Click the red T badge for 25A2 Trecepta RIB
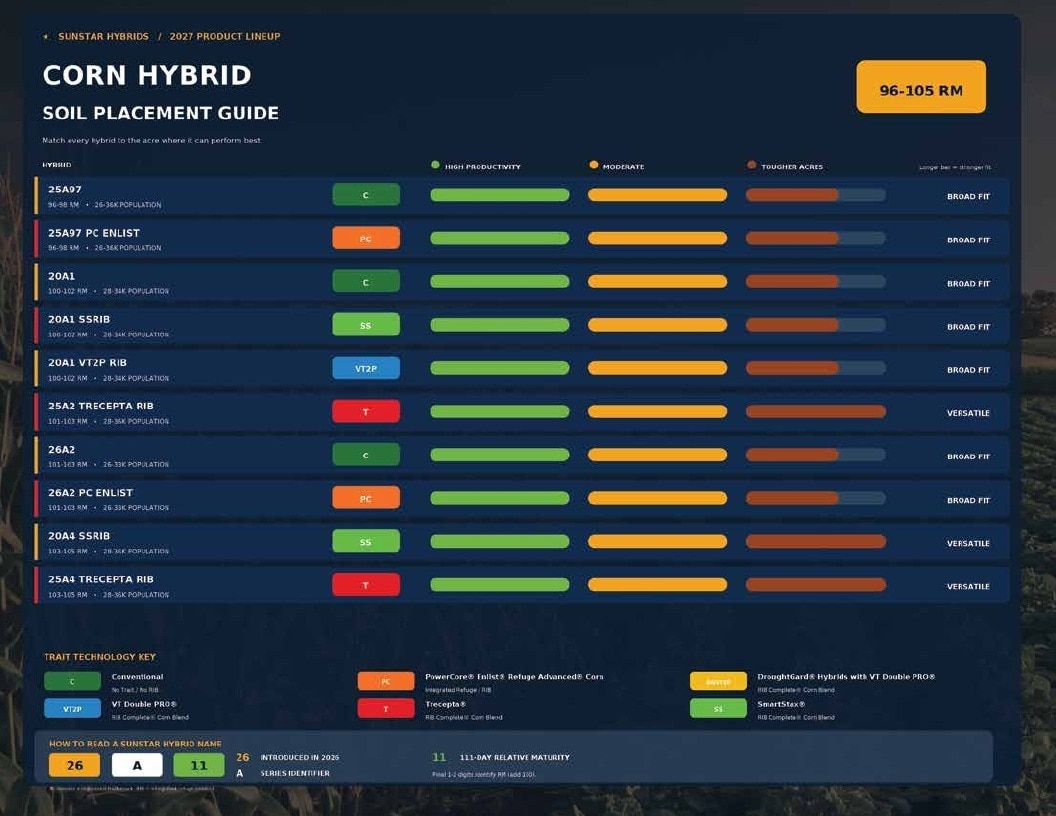Screen dimensions: 1056x816 tap(366, 411)
